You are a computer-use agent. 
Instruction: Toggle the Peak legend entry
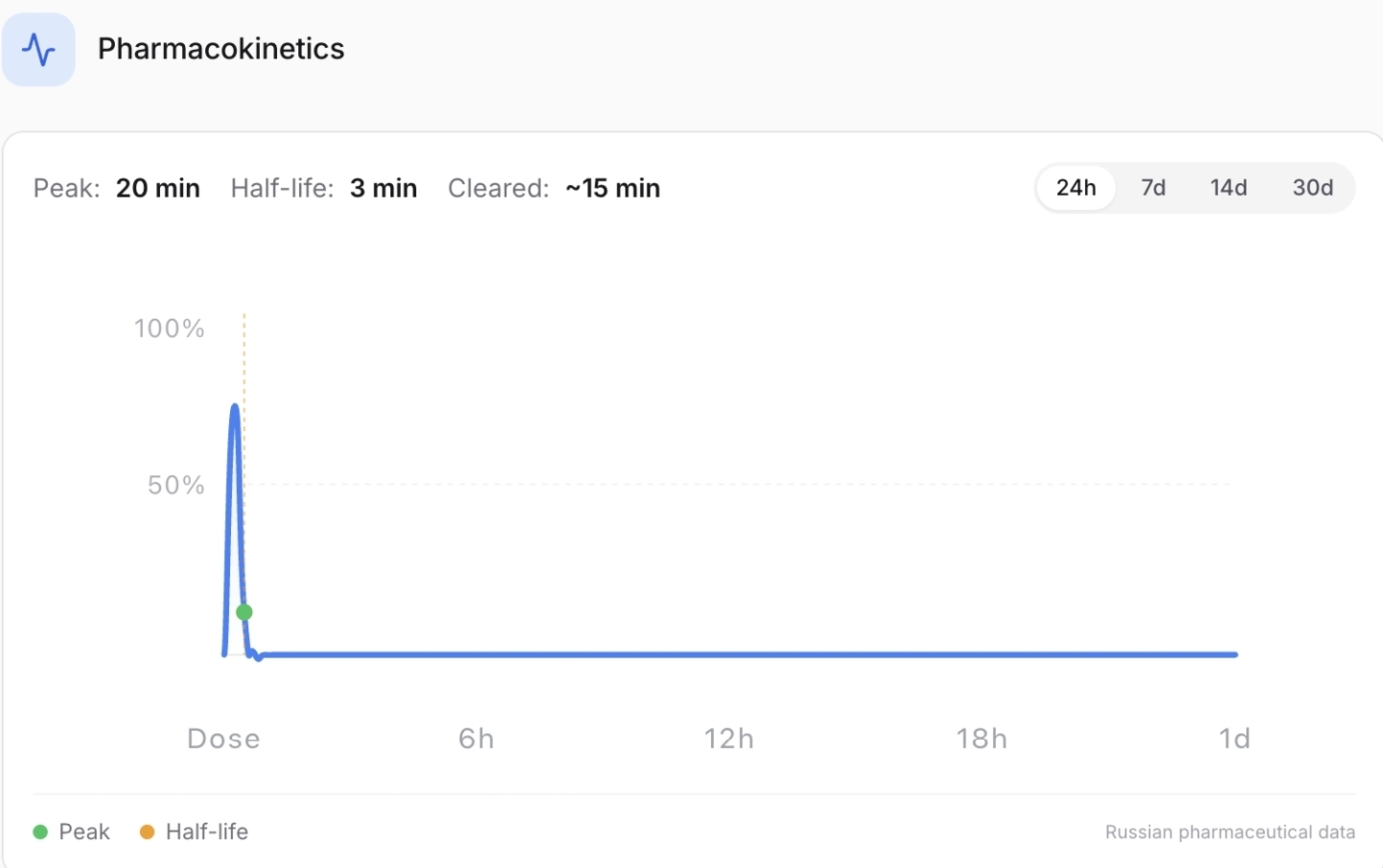[x=84, y=832]
